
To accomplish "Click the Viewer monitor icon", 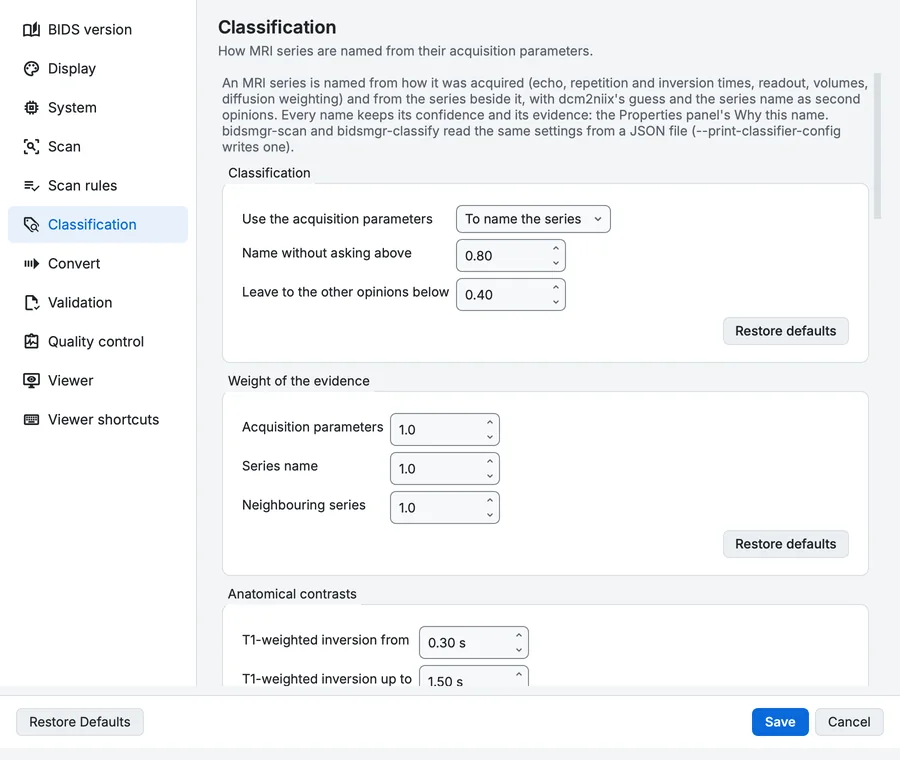I will coord(32,381).
